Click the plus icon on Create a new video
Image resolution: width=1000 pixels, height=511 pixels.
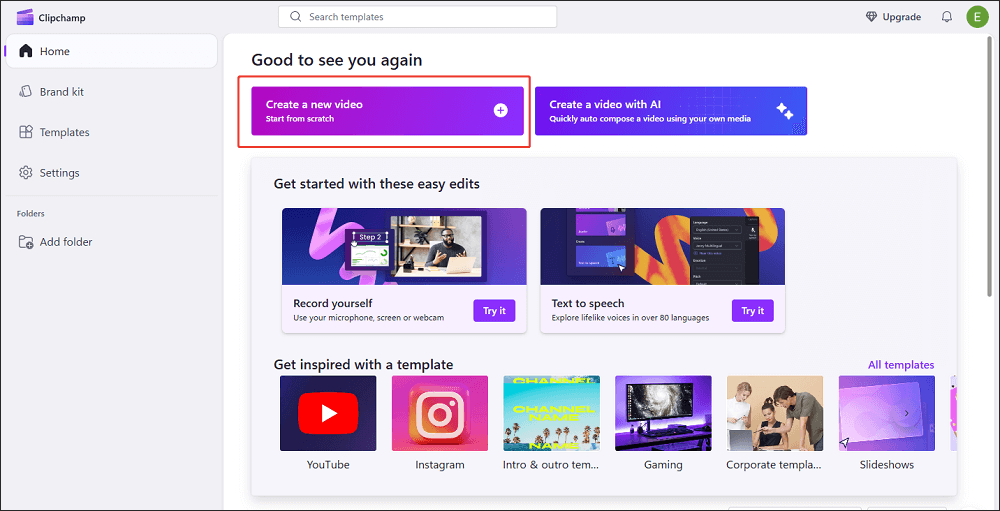click(x=501, y=110)
